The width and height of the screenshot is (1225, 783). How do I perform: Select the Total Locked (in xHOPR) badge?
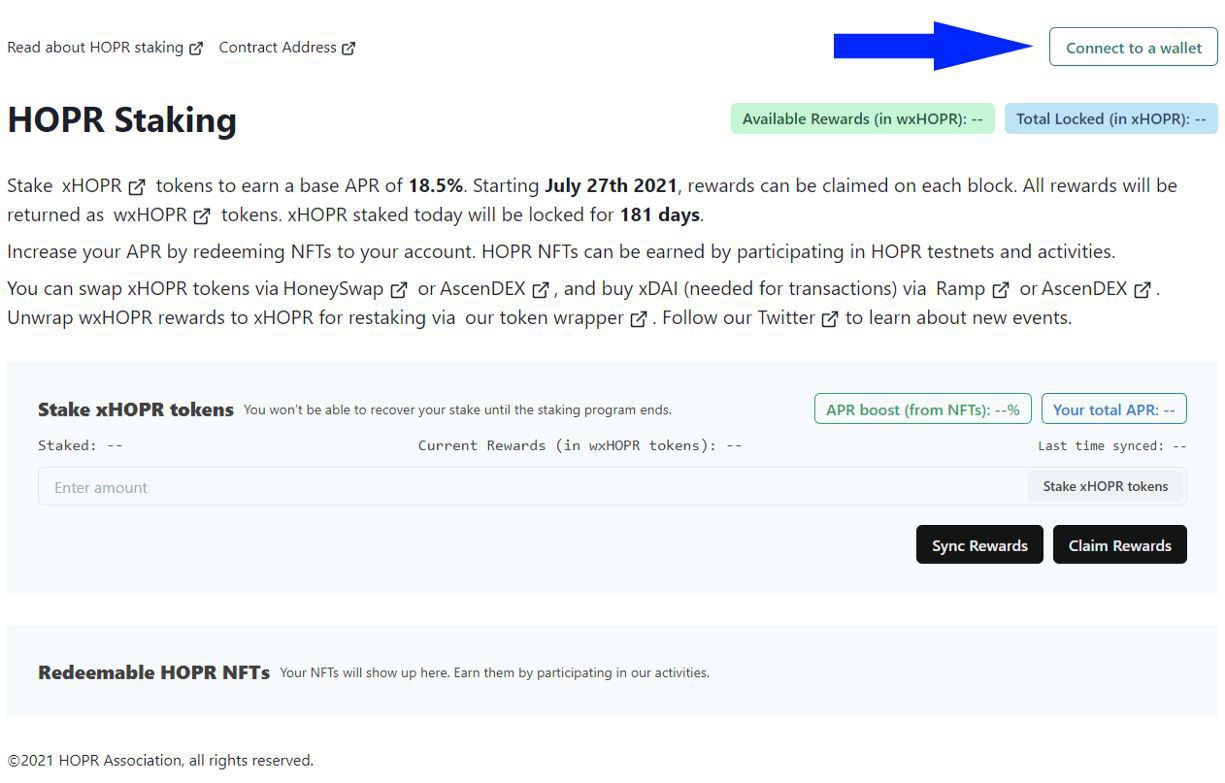pos(1111,119)
